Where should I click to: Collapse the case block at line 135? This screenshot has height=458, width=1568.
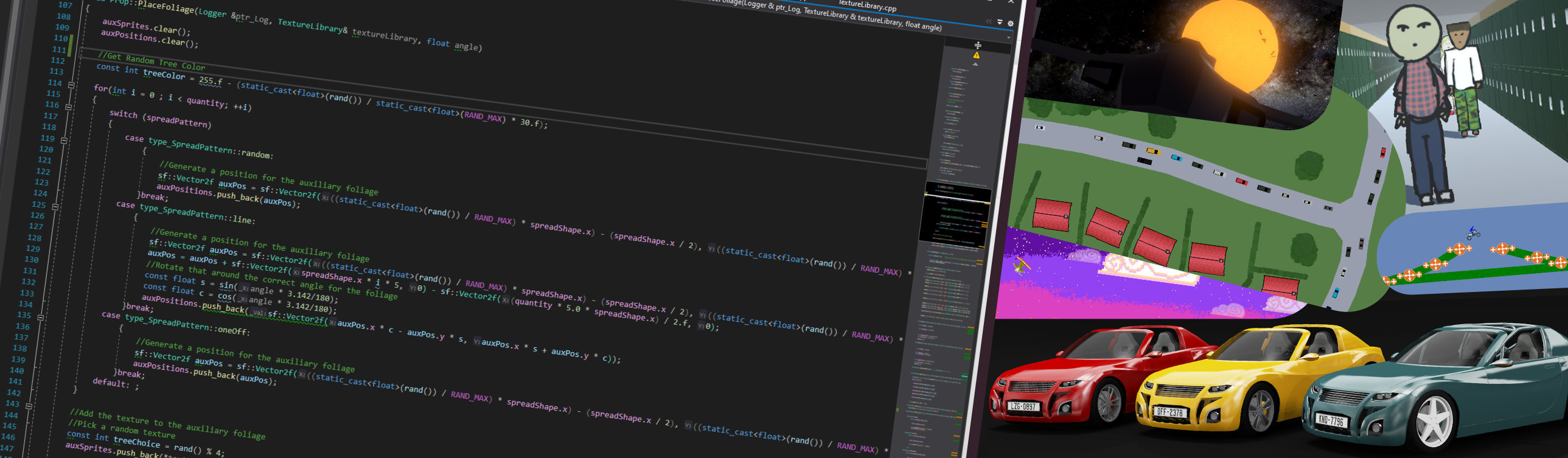[x=41, y=317]
